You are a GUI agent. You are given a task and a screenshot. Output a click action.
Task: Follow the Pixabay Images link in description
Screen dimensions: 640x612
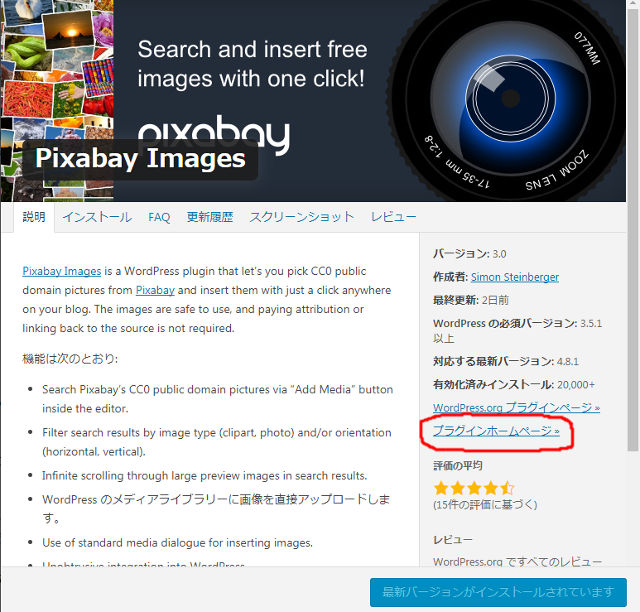coord(62,271)
